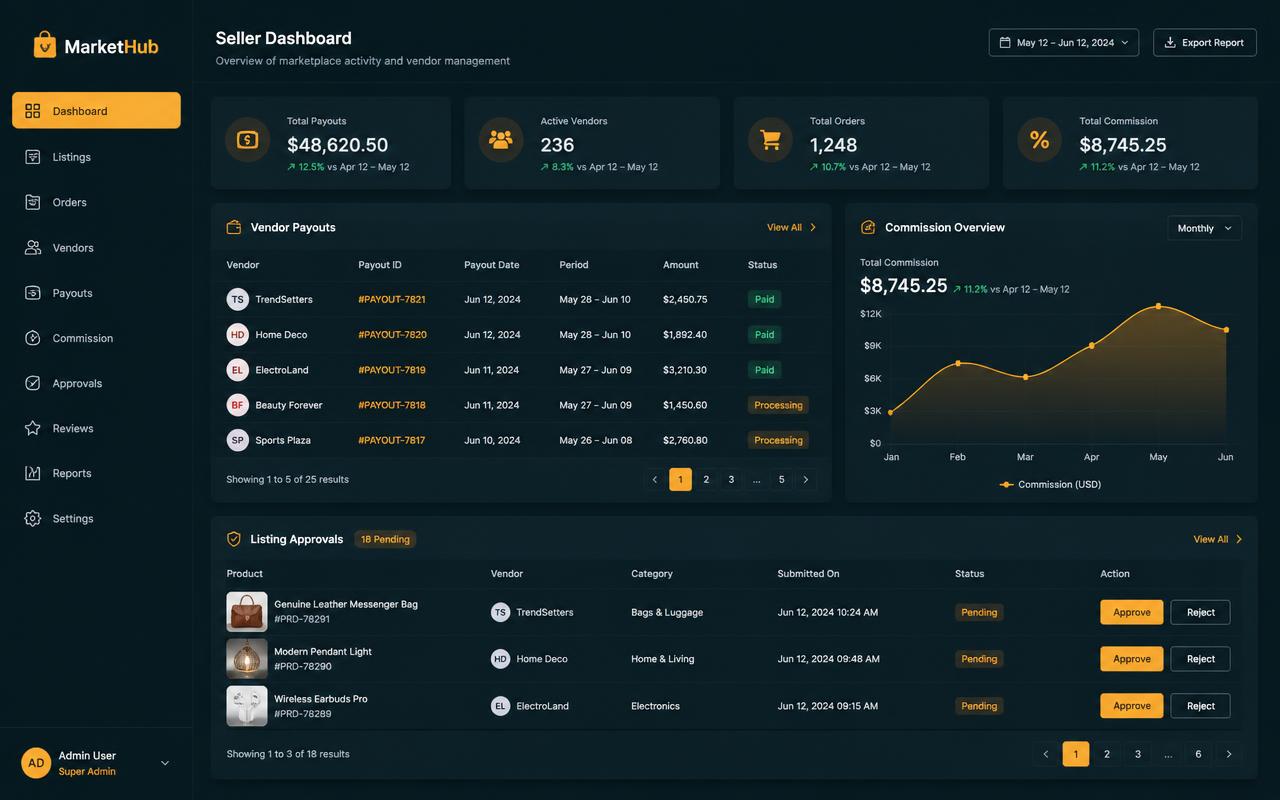Click the Reviews star icon

(x=33, y=428)
